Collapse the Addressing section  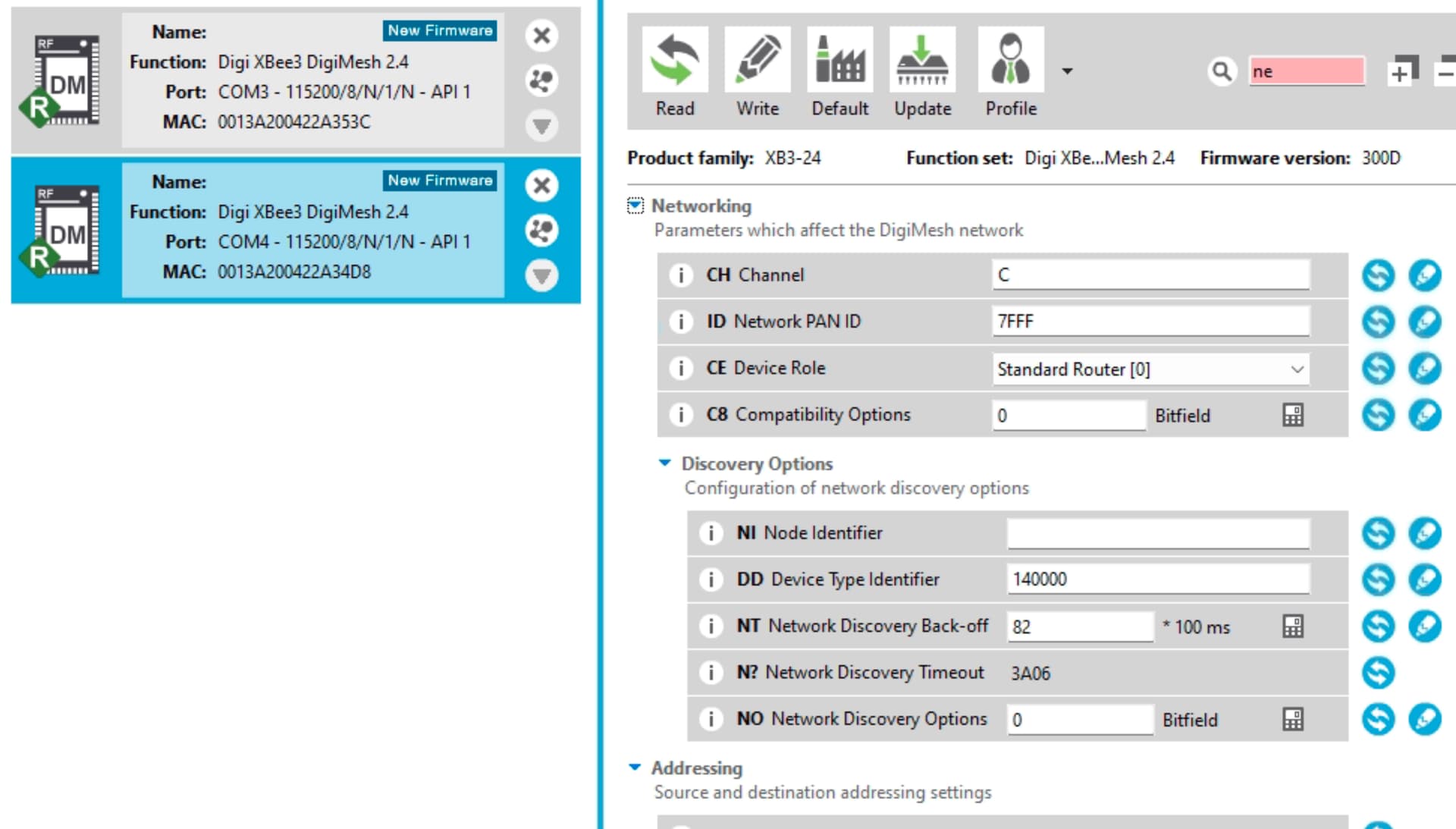635,768
